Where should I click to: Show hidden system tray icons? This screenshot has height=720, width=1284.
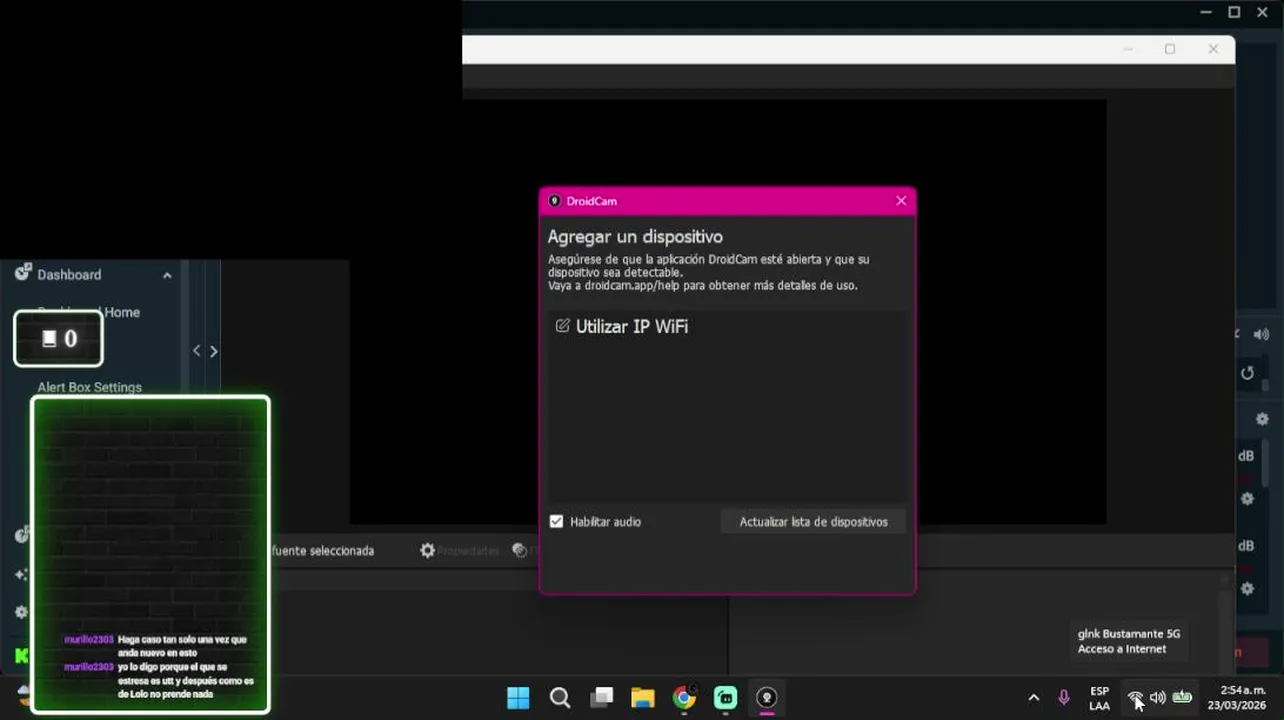pyautogui.click(x=1033, y=698)
